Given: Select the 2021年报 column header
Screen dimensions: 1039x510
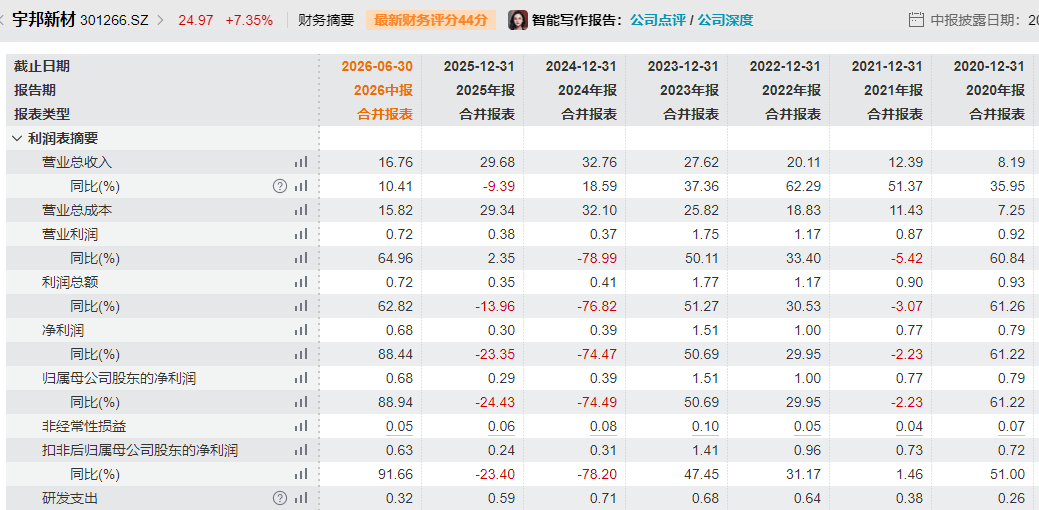Looking at the screenshot, I should tap(895, 90).
